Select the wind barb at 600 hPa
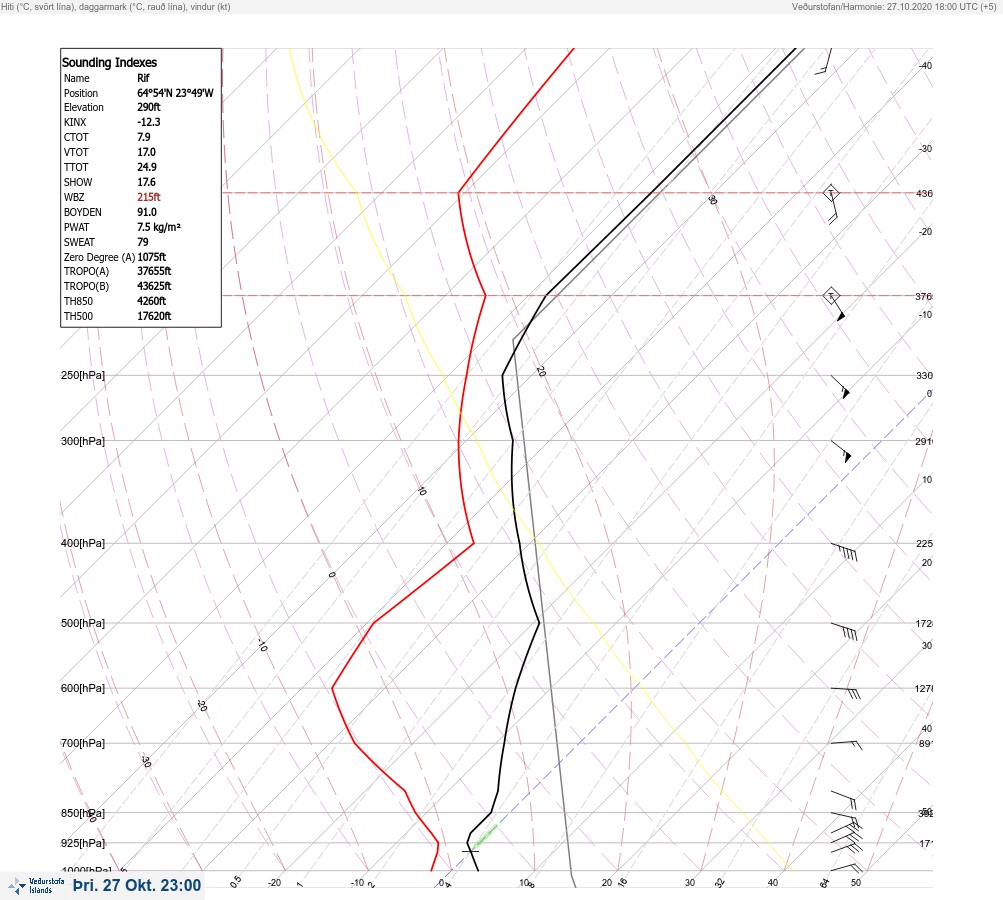Viewport: 1003px width, 900px height. pyautogui.click(x=846, y=693)
